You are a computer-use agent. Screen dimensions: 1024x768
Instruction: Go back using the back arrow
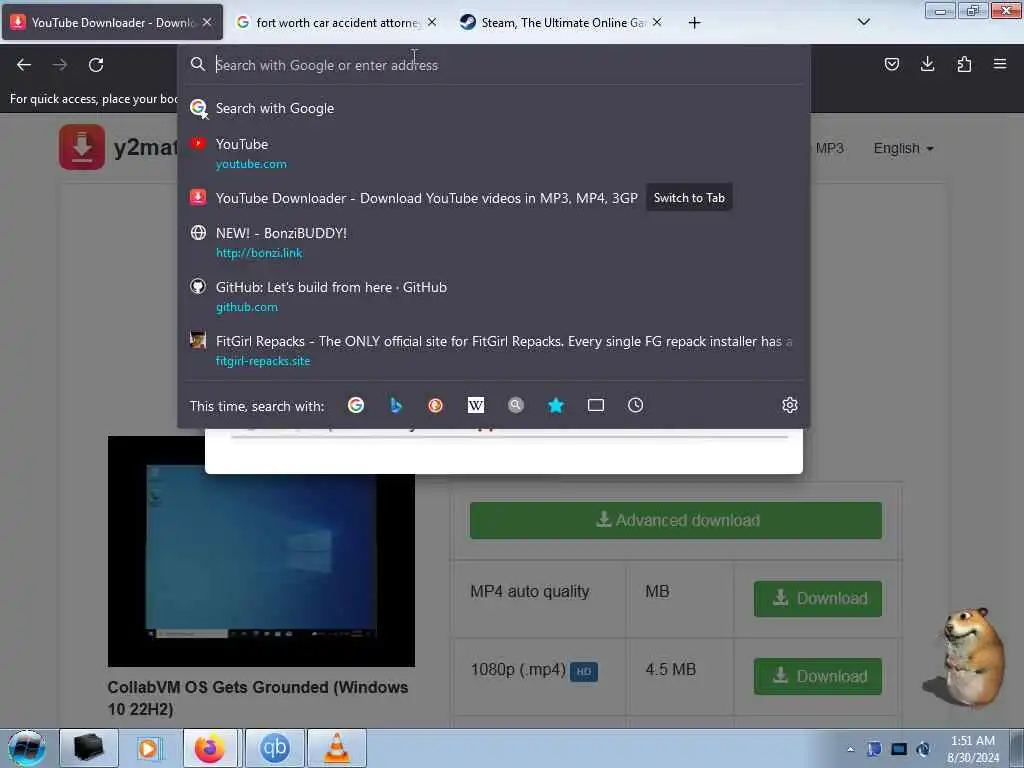coord(24,65)
